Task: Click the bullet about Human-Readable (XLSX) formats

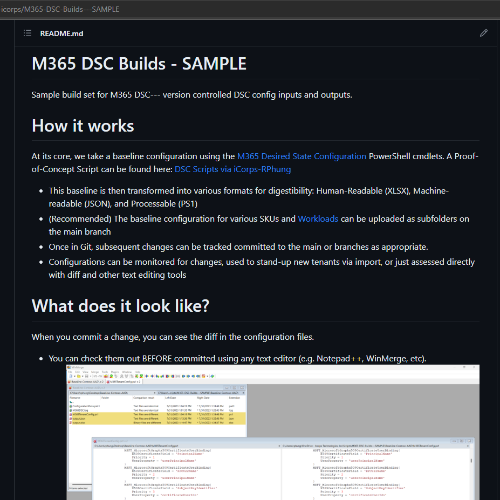Action: [249, 197]
